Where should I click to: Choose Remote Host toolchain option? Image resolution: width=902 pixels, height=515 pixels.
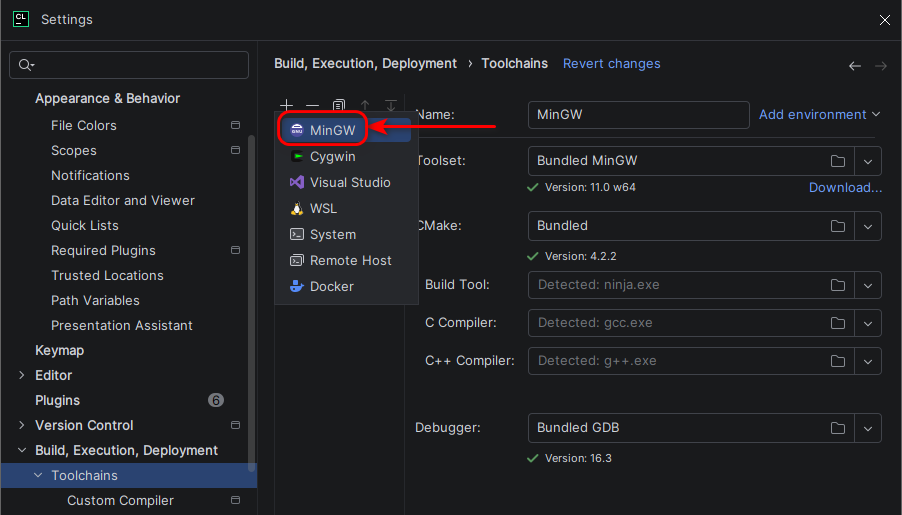point(346,260)
